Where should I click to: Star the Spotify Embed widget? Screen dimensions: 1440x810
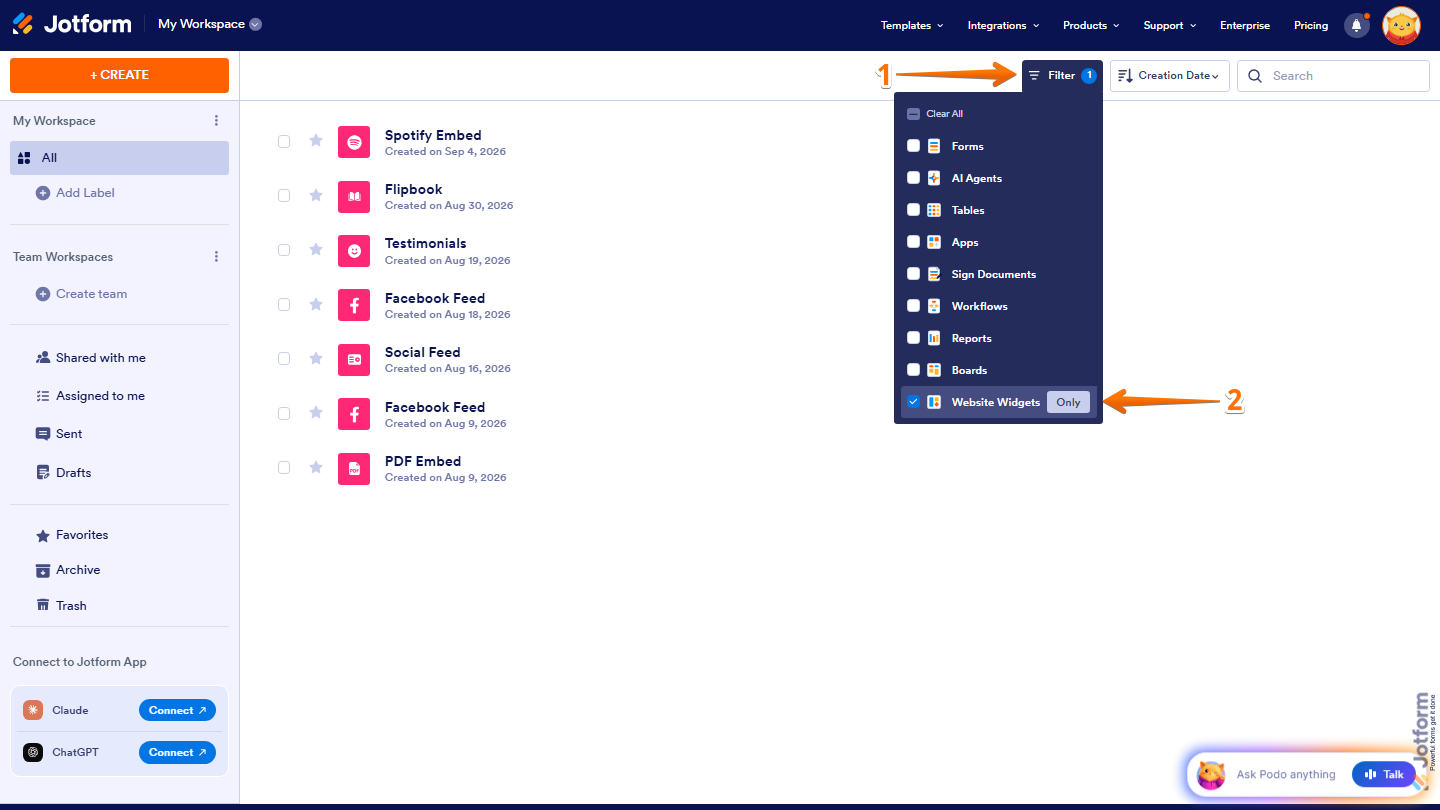pyautogui.click(x=316, y=141)
